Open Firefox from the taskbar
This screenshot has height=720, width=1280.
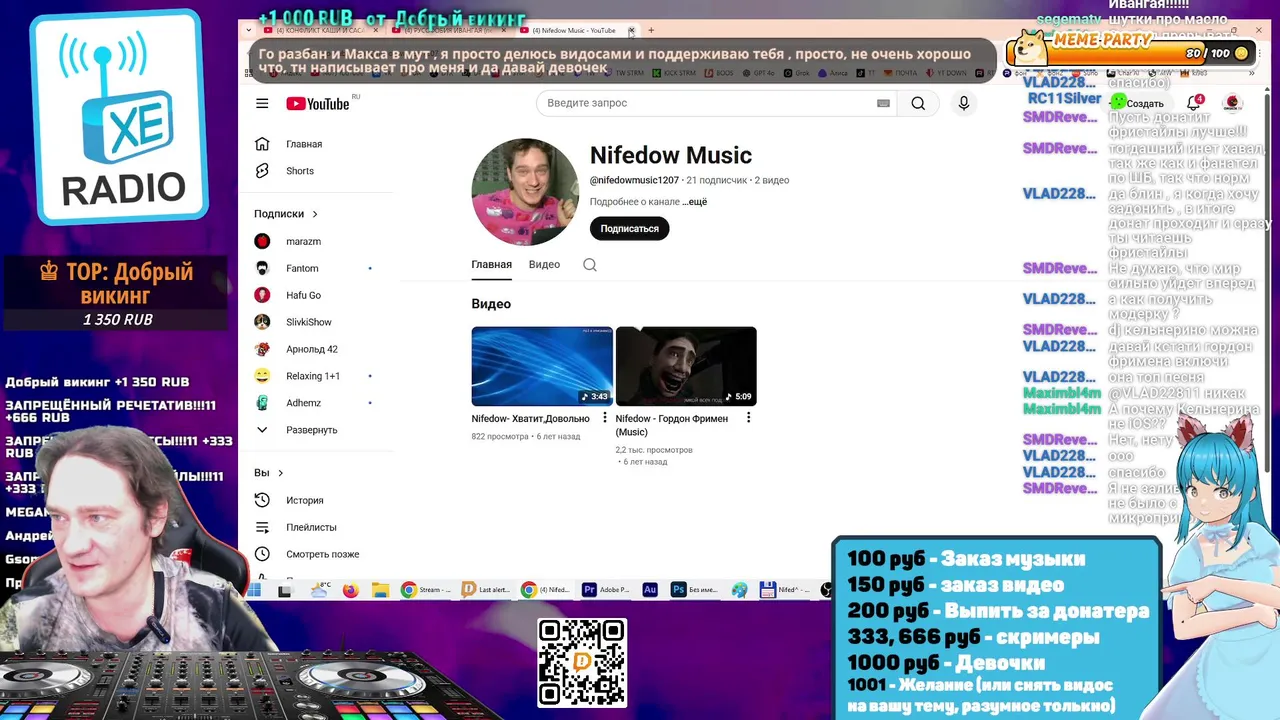pyautogui.click(x=350, y=590)
